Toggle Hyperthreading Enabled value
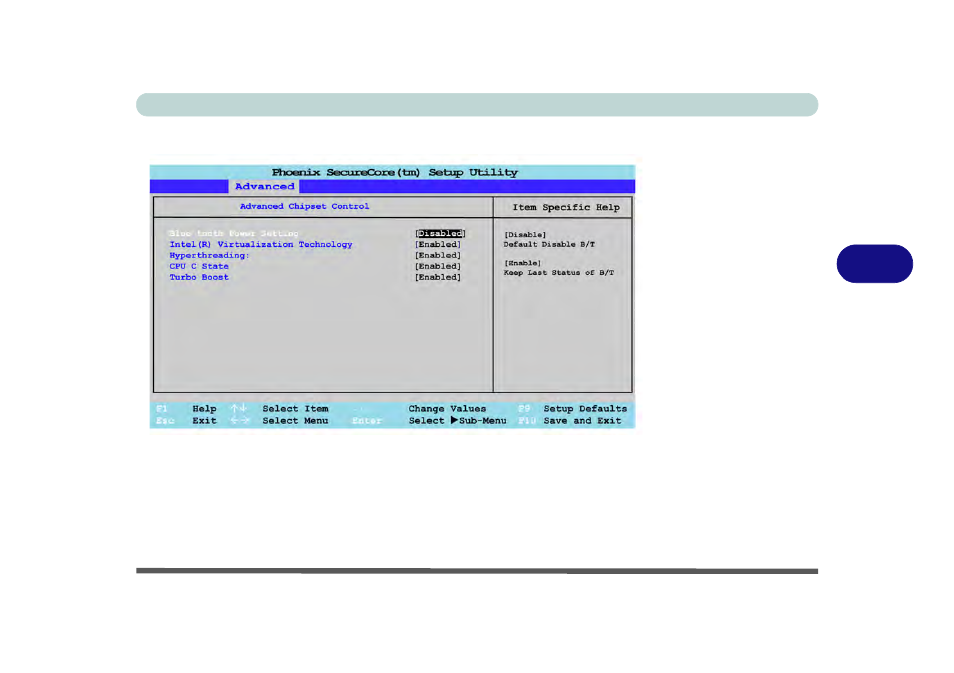The height and width of the screenshot is (673, 954). point(438,256)
